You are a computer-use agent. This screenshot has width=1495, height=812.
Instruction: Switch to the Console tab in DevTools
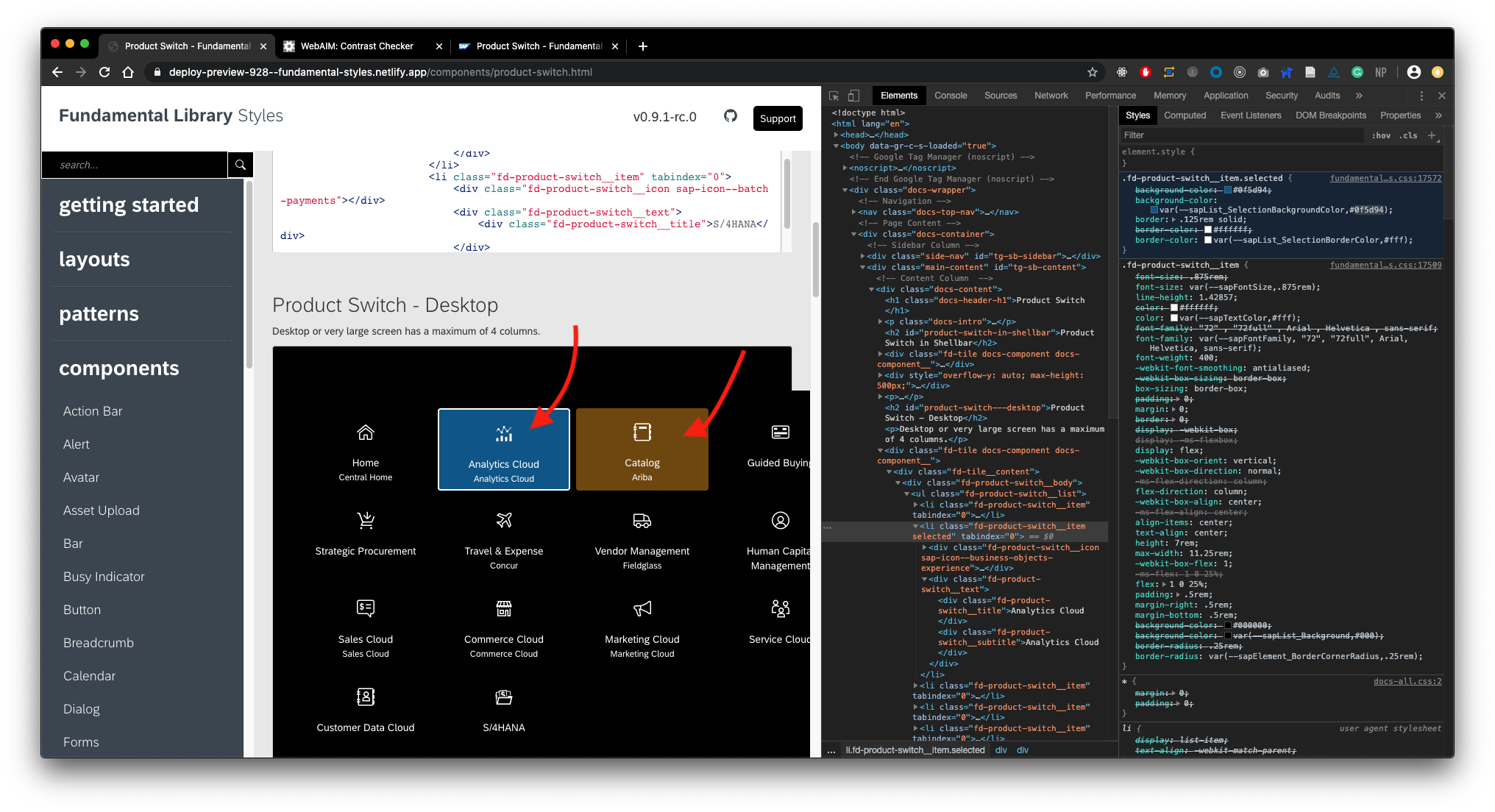pos(950,96)
